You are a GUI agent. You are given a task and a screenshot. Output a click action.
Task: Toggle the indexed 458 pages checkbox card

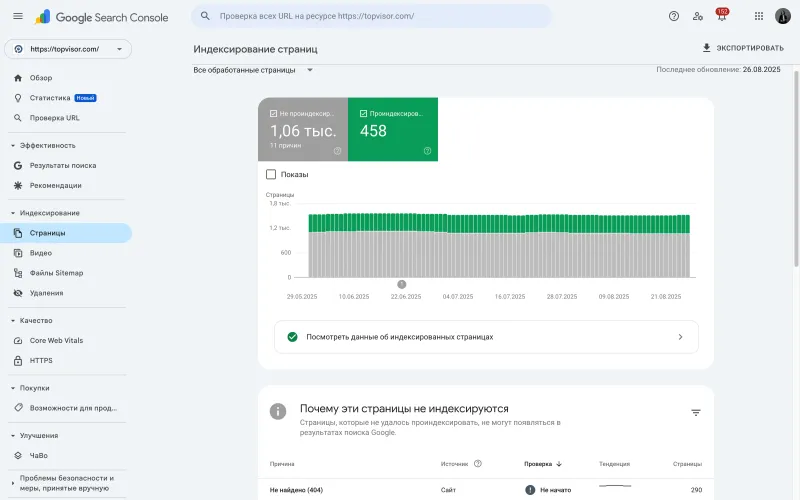point(393,130)
